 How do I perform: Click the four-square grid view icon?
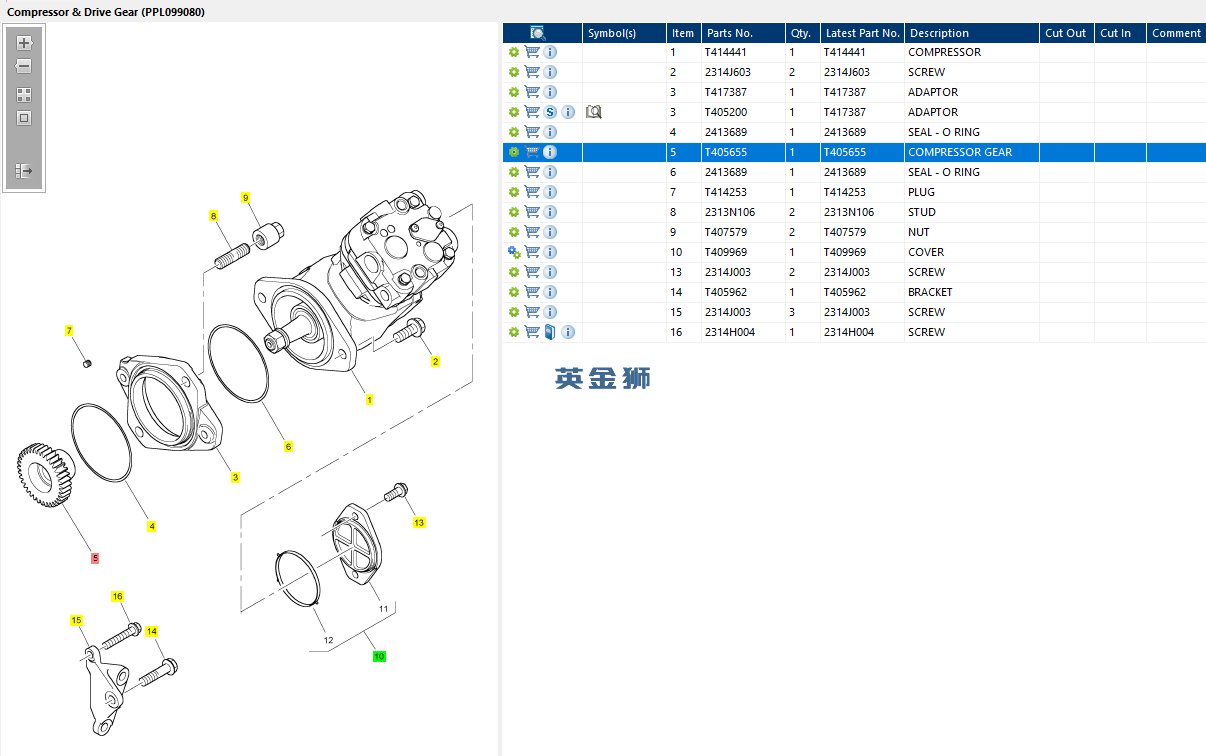point(24,95)
